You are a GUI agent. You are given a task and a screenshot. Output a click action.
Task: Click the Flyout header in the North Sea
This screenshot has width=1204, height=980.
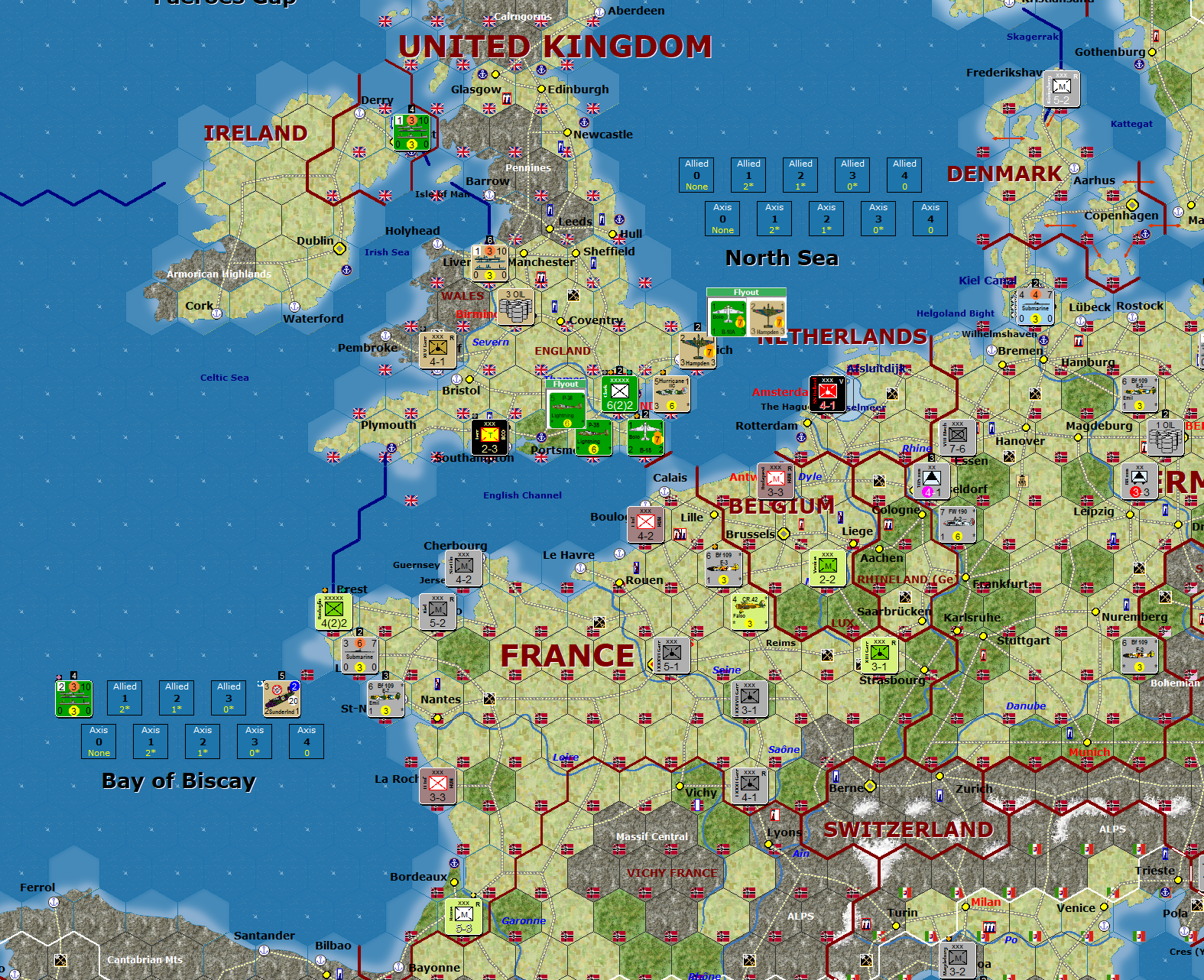pyautogui.click(x=746, y=293)
